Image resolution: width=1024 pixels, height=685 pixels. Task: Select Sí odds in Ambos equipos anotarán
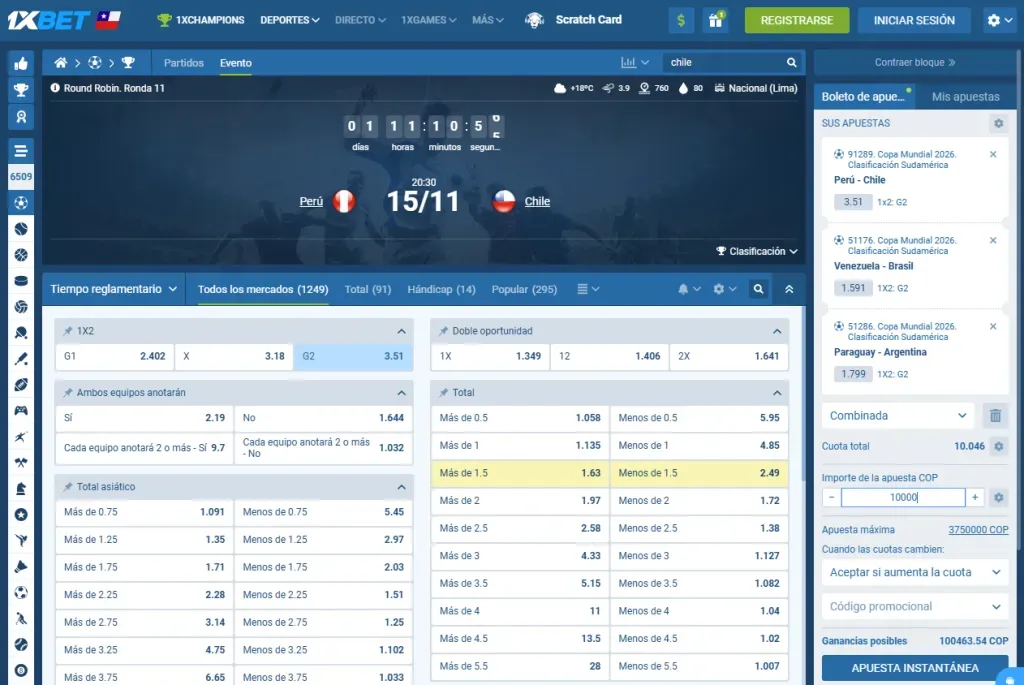pos(140,417)
